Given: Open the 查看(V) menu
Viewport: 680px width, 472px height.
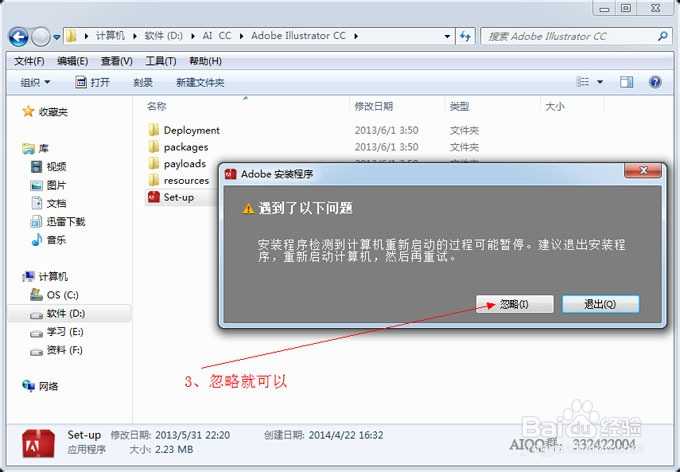Looking at the screenshot, I should (x=117, y=61).
